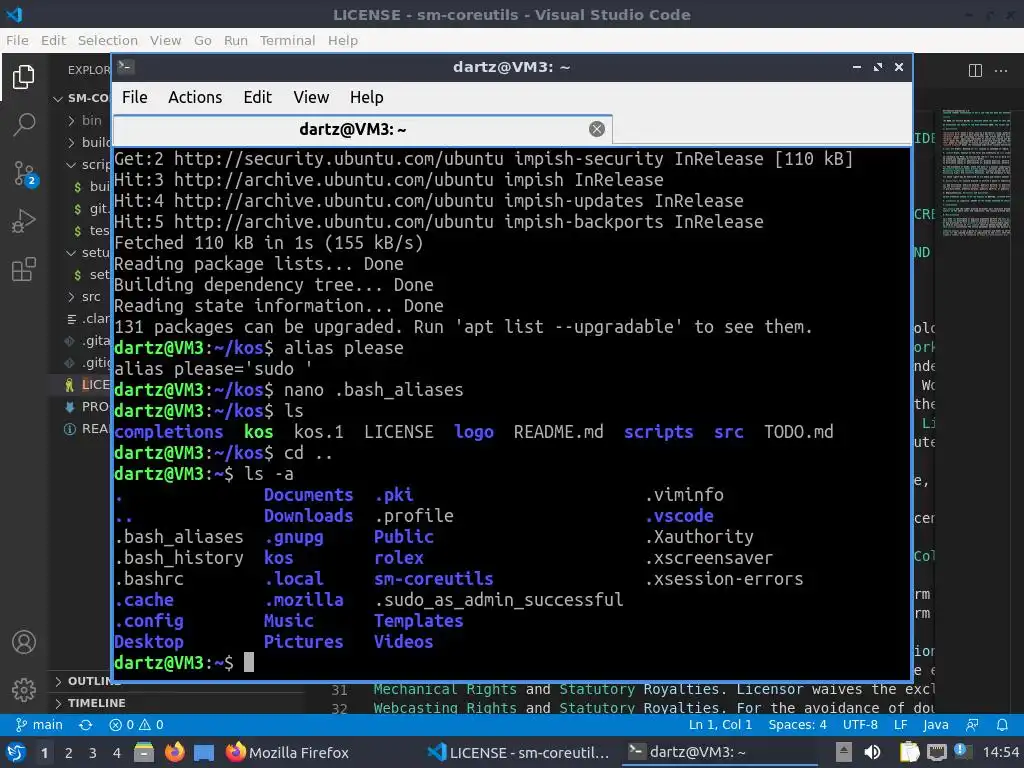Click the notification tray icon with the blue badge
The height and width of the screenshot is (768, 1024).
[x=961, y=752]
